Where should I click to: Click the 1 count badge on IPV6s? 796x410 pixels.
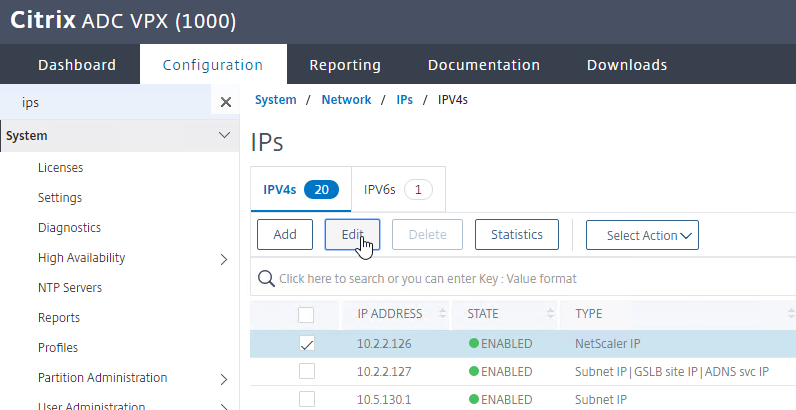tap(418, 190)
